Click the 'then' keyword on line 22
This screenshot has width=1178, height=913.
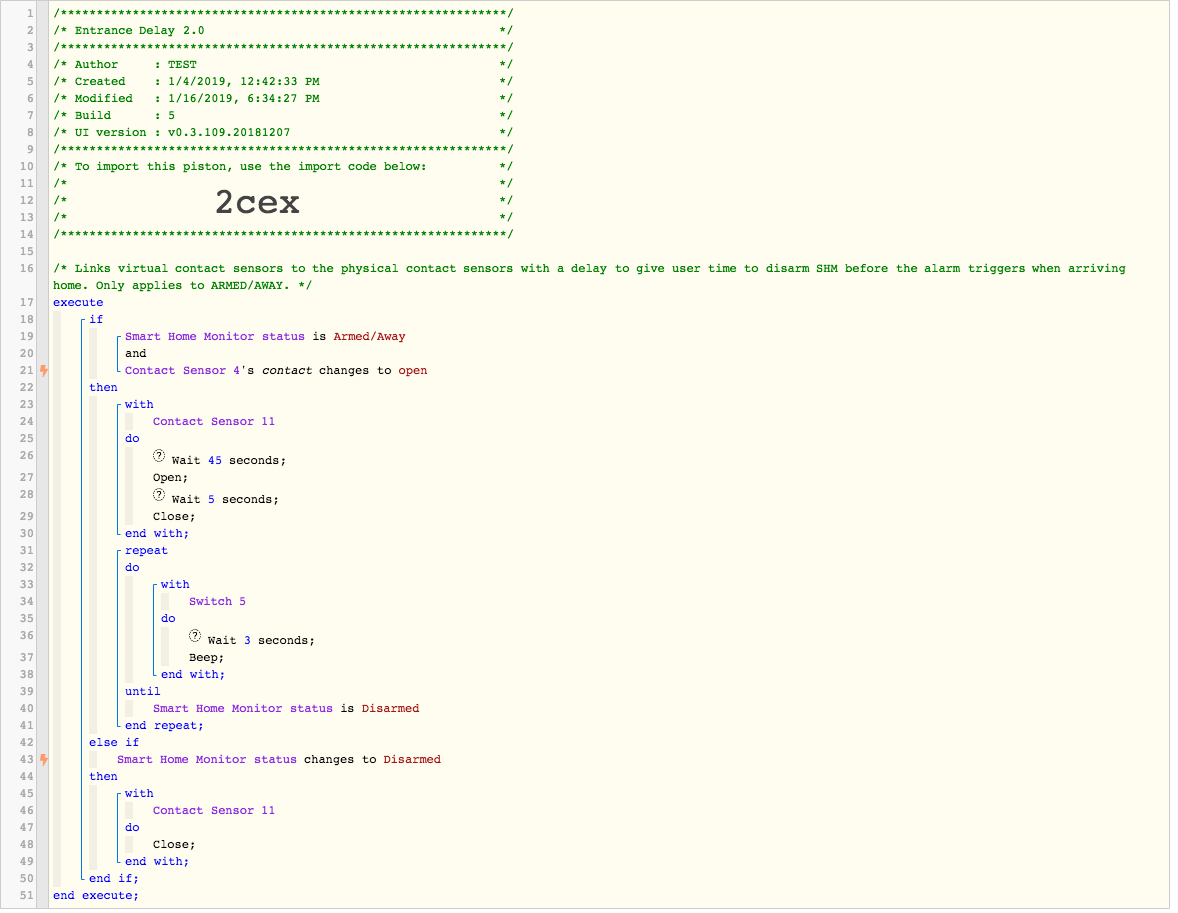(104, 388)
